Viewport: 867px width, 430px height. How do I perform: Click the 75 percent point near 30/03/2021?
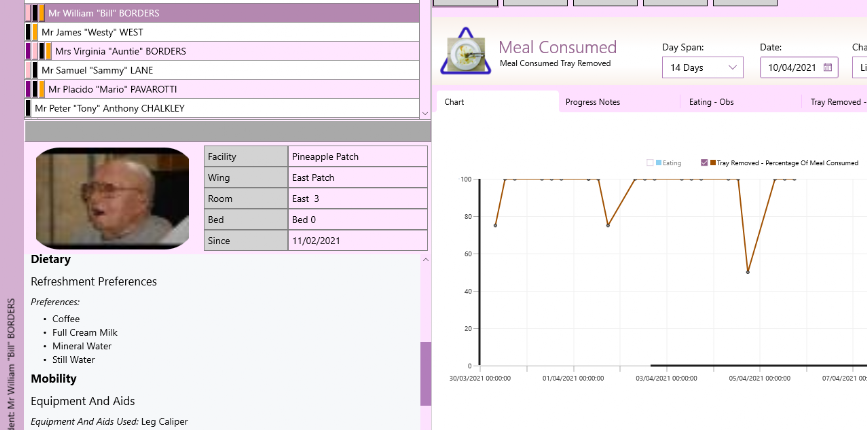pos(495,226)
